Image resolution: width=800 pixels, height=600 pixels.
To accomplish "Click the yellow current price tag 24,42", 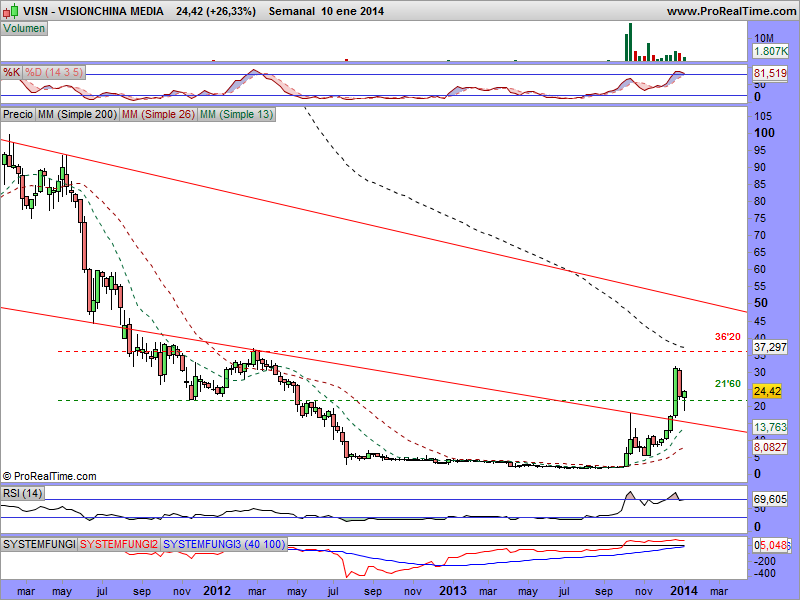I will coord(767,391).
